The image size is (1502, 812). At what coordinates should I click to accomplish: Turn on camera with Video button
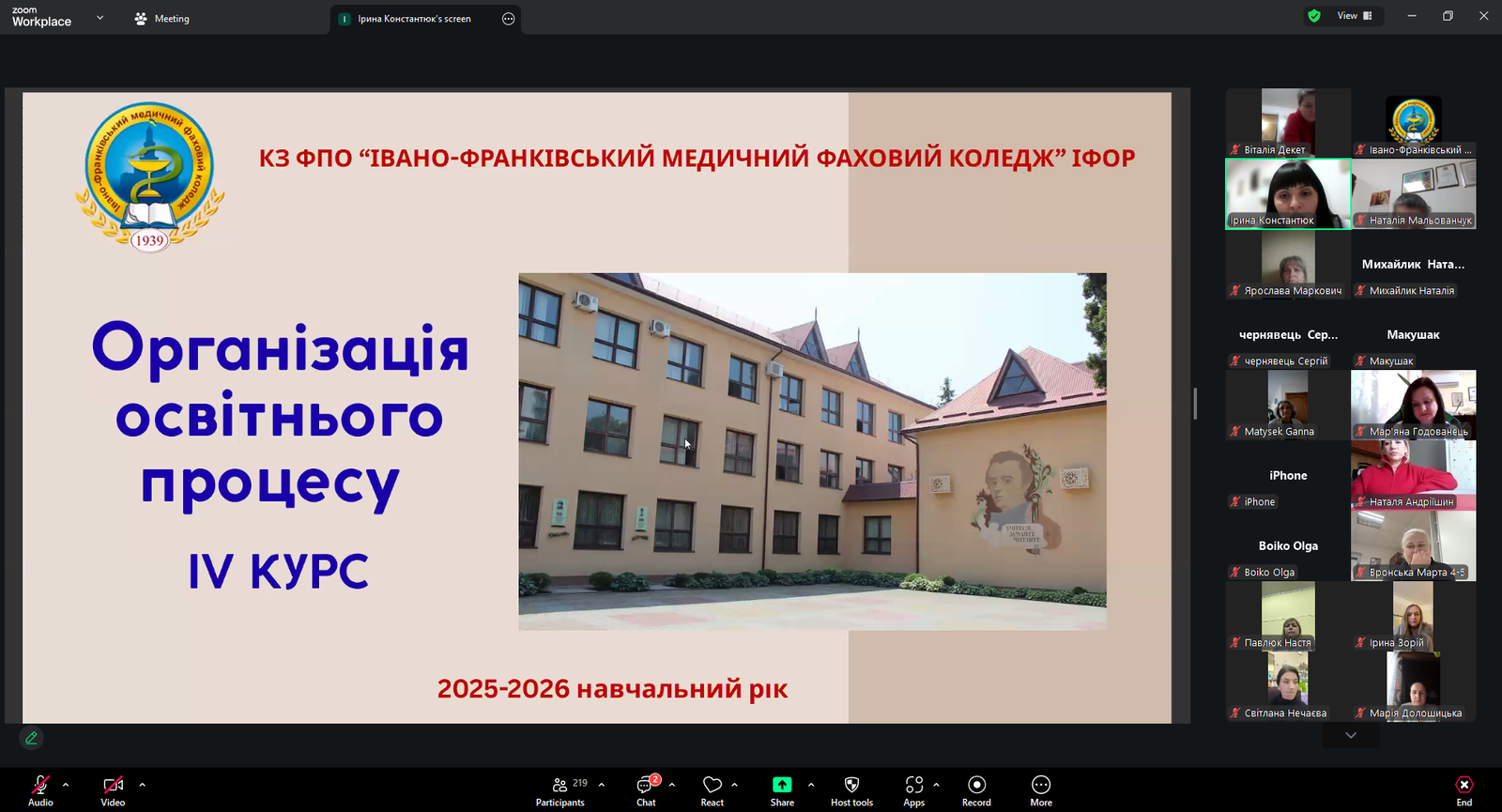click(x=113, y=789)
